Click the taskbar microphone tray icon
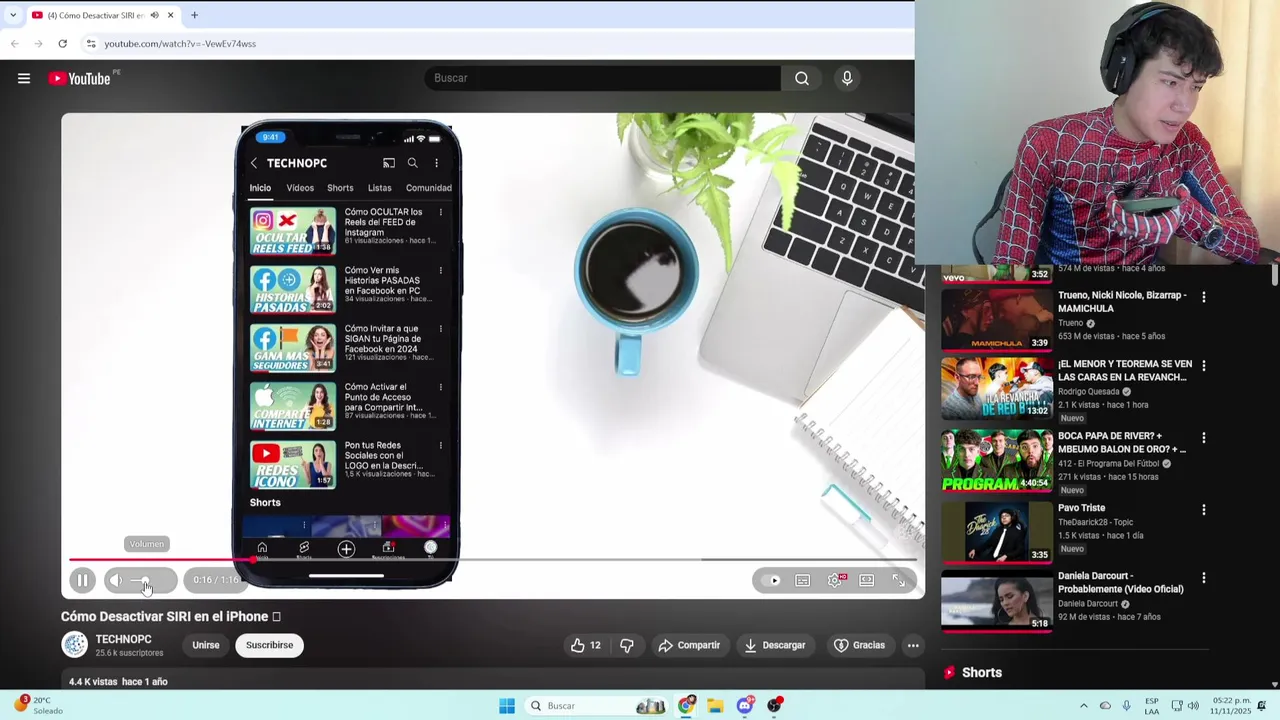Image resolution: width=1280 pixels, height=720 pixels. coord(1127,706)
